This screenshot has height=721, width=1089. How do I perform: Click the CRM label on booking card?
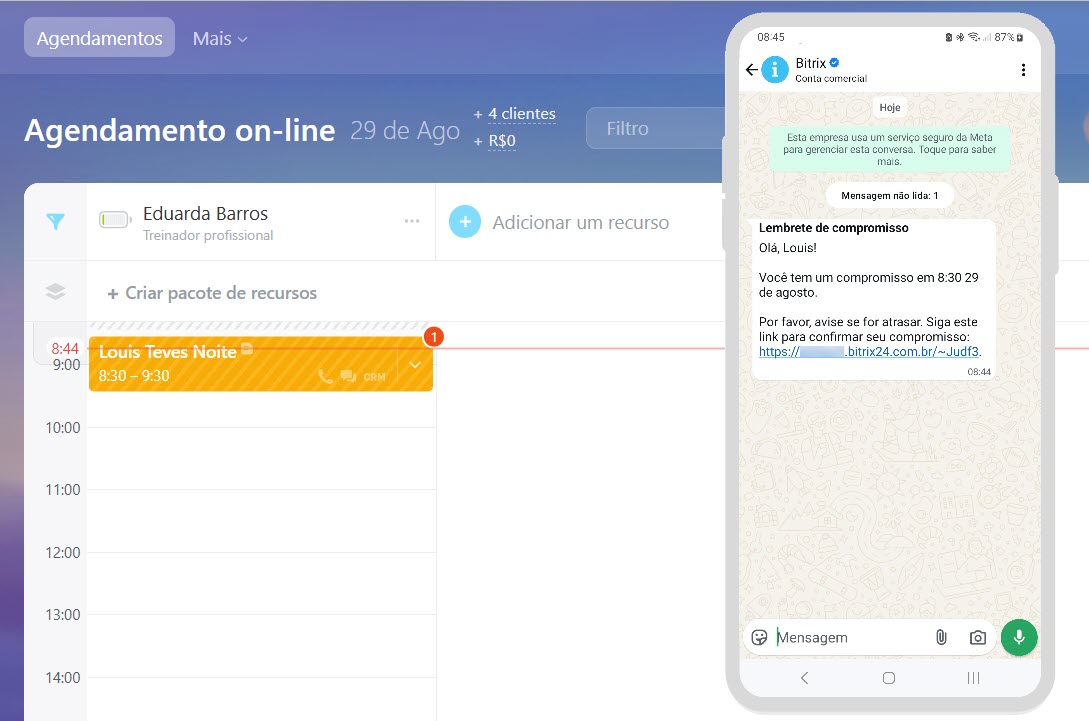pos(374,377)
